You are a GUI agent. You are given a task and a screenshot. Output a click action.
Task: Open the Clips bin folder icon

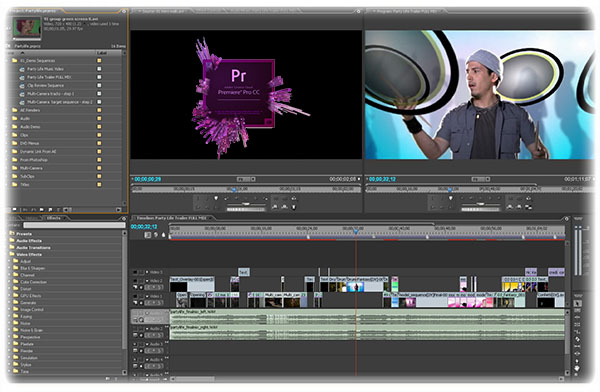[x=15, y=135]
